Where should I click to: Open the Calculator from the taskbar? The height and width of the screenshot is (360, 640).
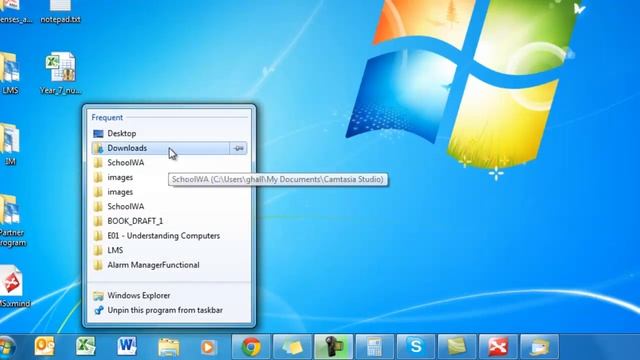tap(374, 347)
